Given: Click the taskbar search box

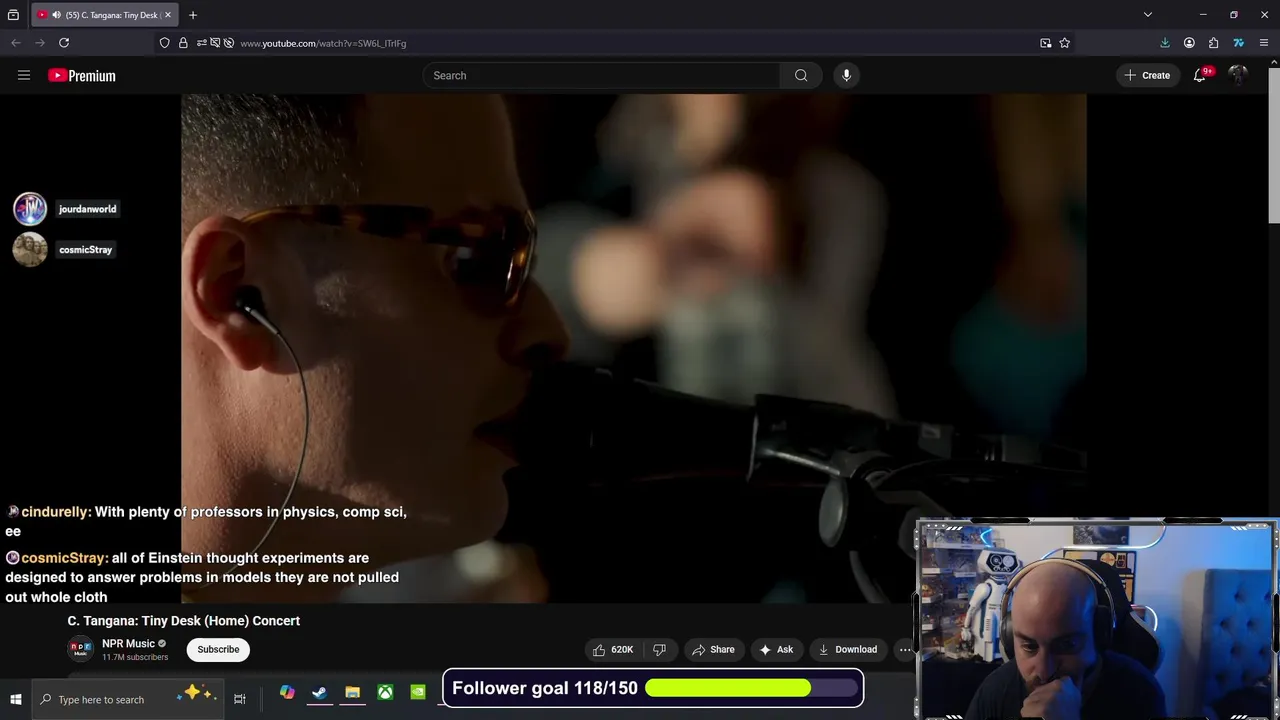Looking at the screenshot, I should click(128, 699).
